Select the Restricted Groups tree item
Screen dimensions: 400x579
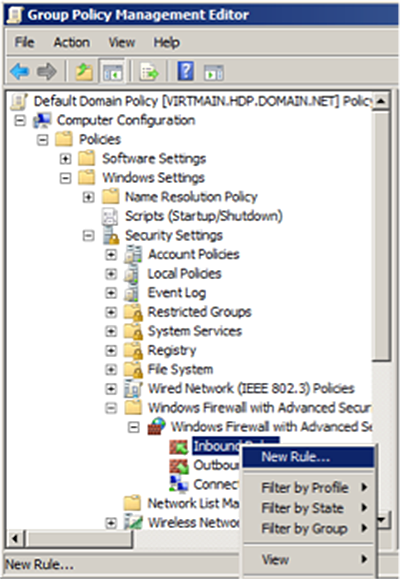tap(199, 312)
